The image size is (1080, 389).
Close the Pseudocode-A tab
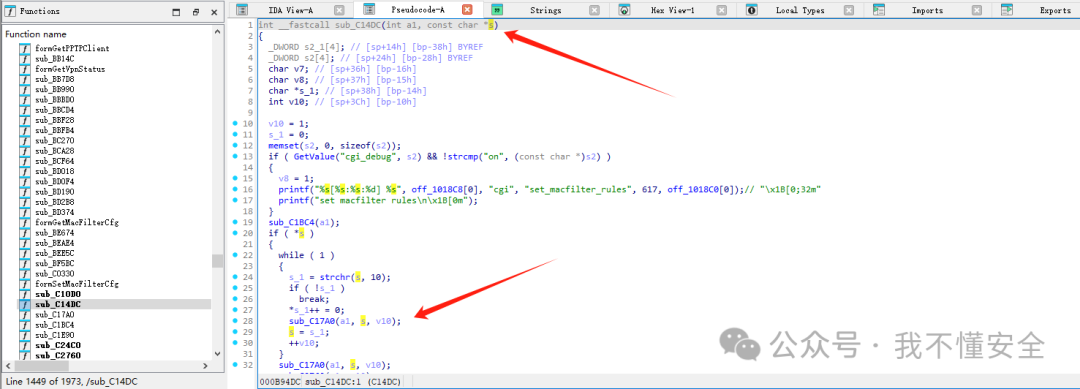pos(467,10)
